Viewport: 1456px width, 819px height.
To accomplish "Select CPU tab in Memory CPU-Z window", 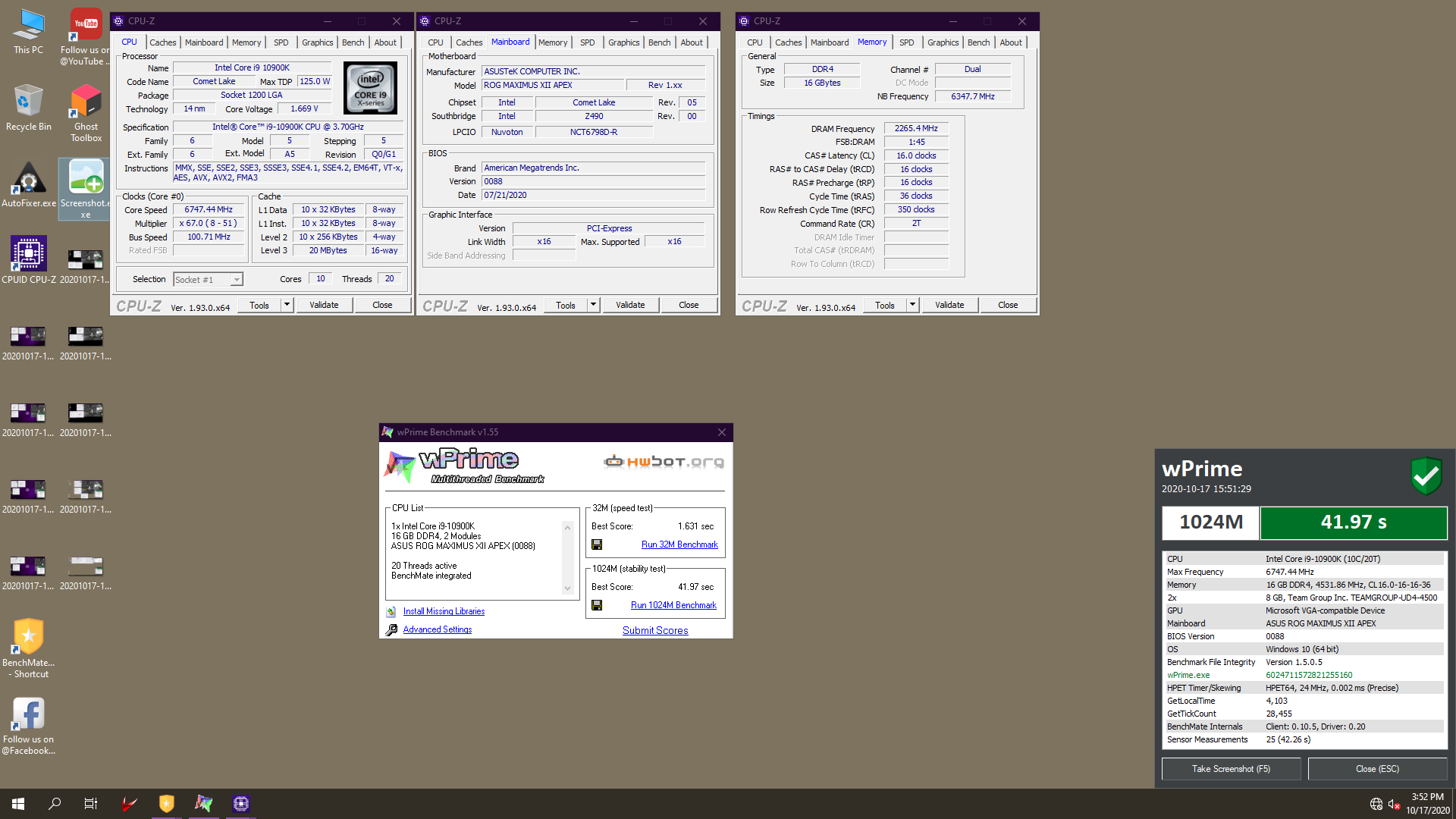I will [755, 42].
